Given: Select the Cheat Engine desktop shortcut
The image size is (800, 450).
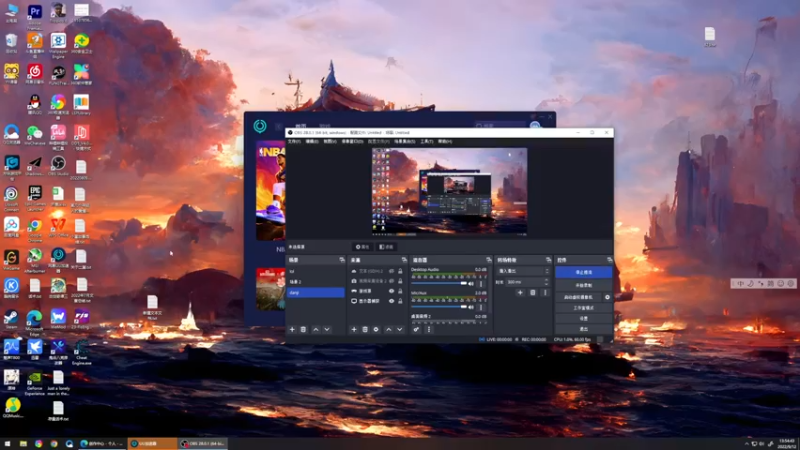Looking at the screenshot, I should pos(82,353).
